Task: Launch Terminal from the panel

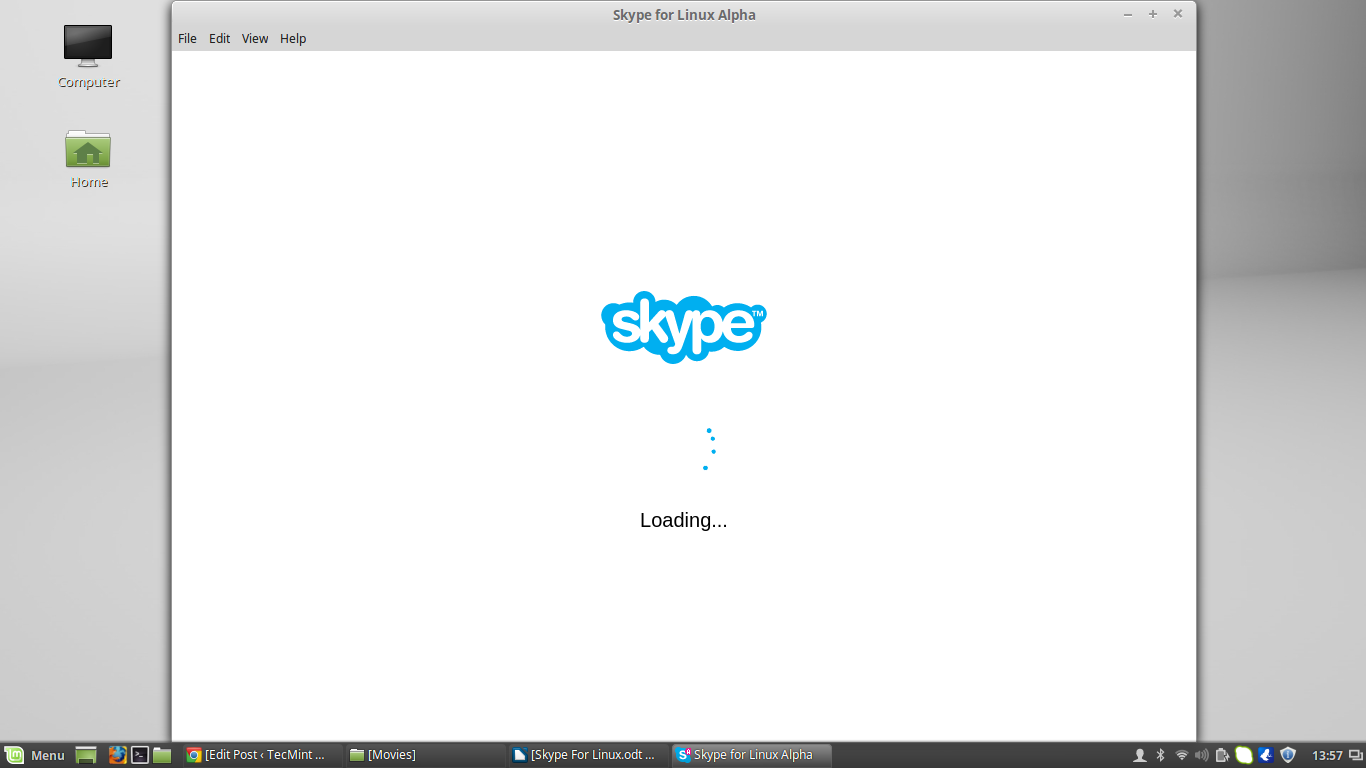Action: pyautogui.click(x=140, y=755)
